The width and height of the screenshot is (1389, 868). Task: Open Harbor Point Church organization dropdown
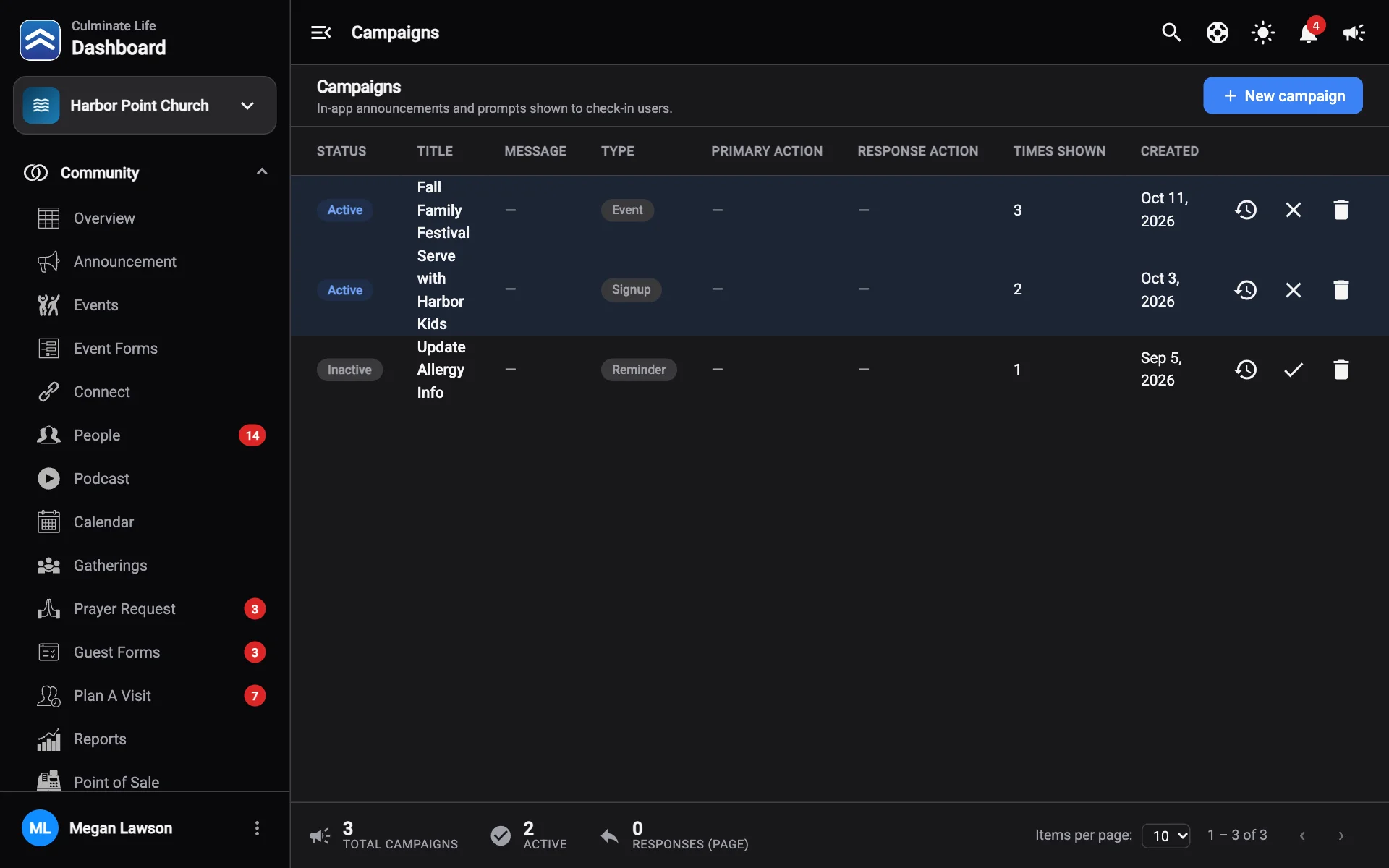tap(145, 106)
